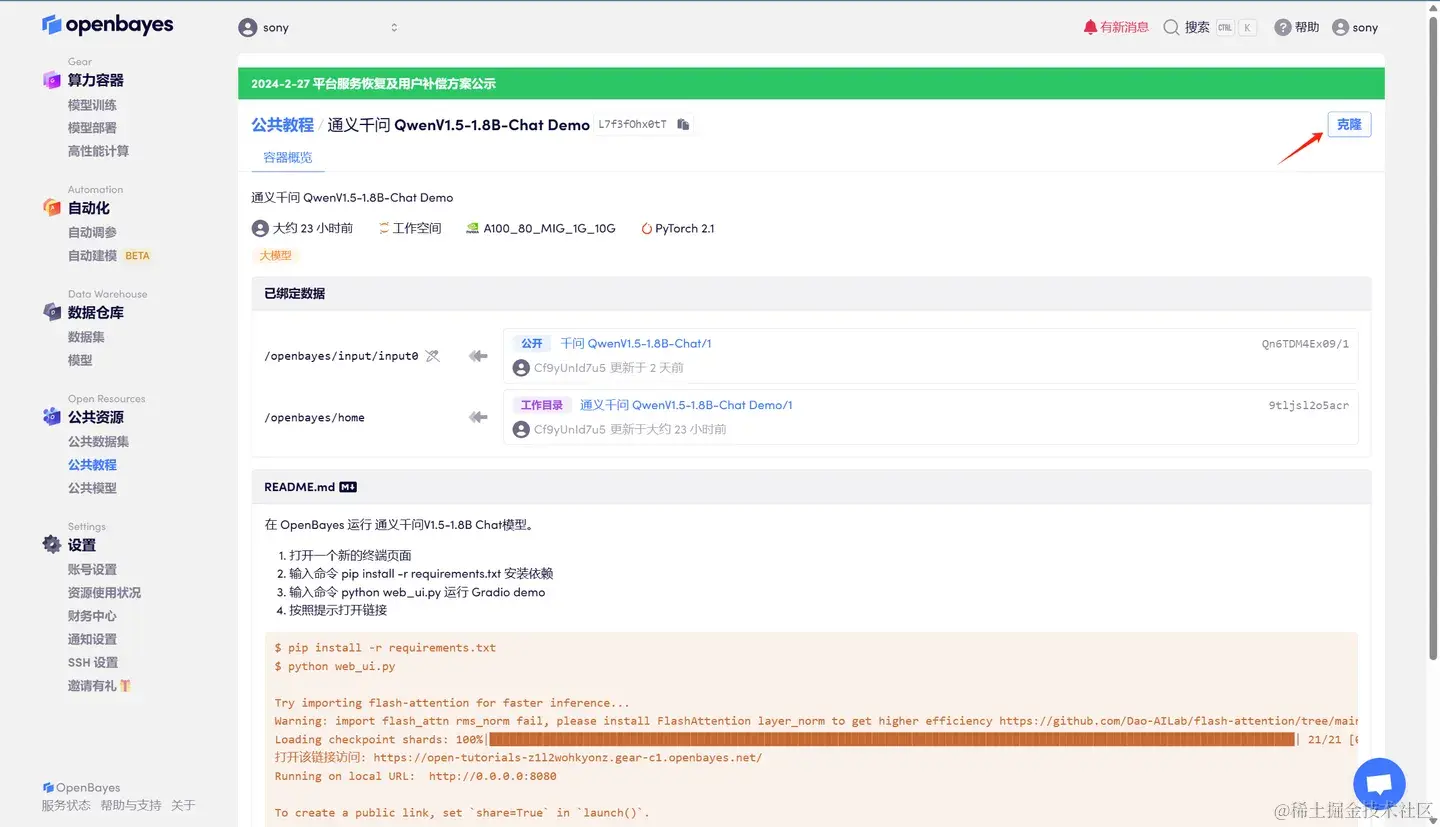Viewport: 1440px width, 827px height.
Task: Click 关于 in the footer
Action: coord(183,805)
